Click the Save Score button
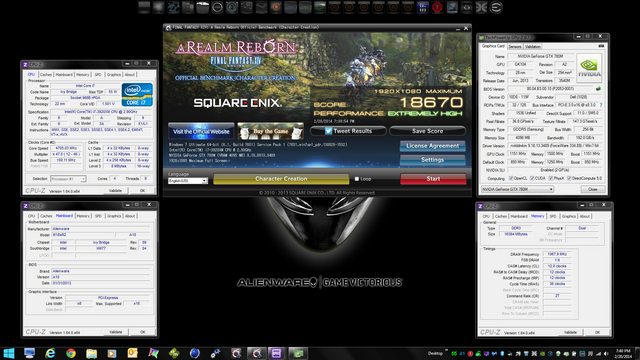This screenshot has width=640, height=360. (427, 131)
